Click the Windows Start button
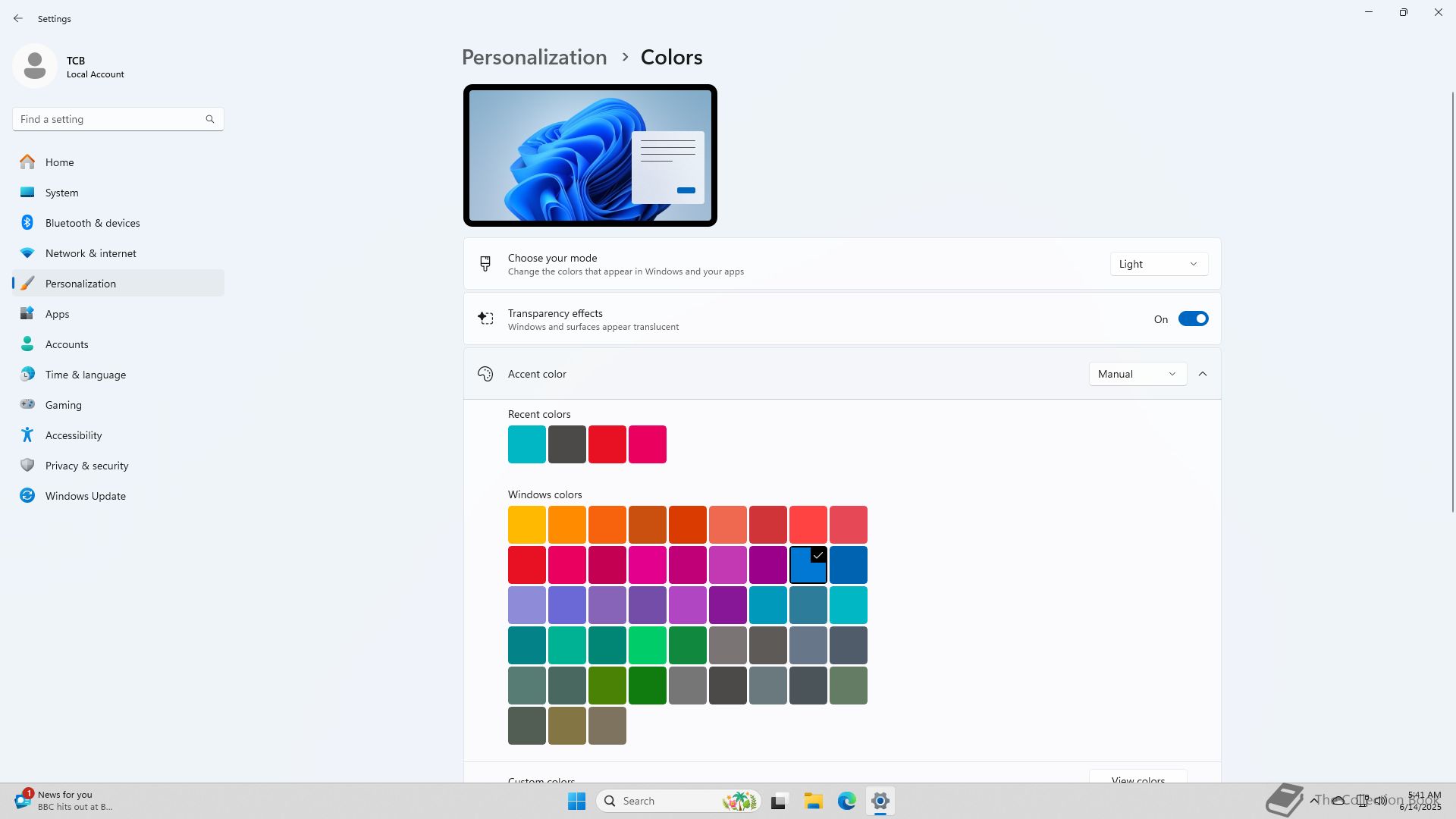The height and width of the screenshot is (819, 1456). coord(576,801)
